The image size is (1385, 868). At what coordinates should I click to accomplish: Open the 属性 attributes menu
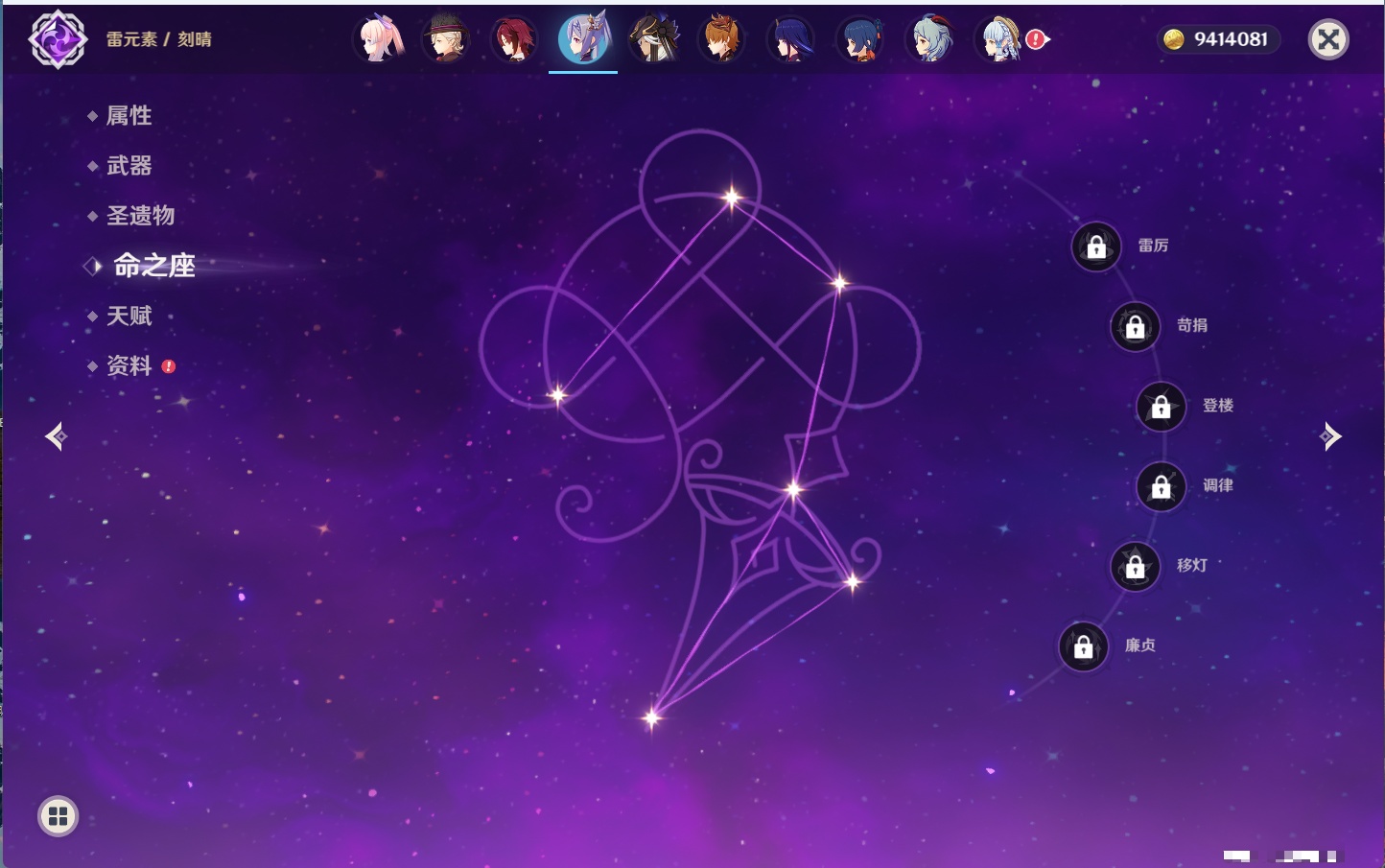pos(129,116)
